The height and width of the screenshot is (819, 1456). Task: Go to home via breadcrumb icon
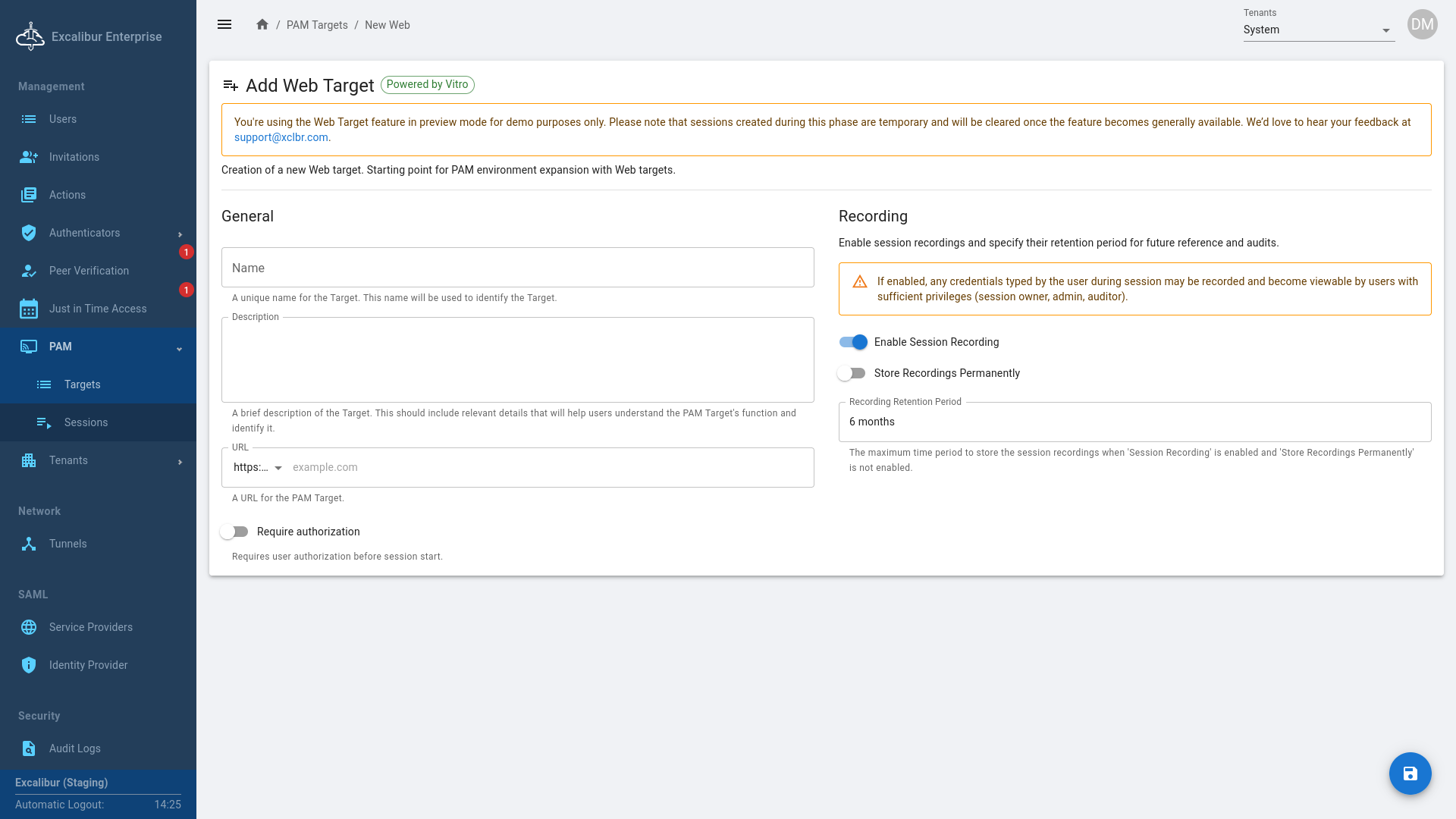click(262, 24)
